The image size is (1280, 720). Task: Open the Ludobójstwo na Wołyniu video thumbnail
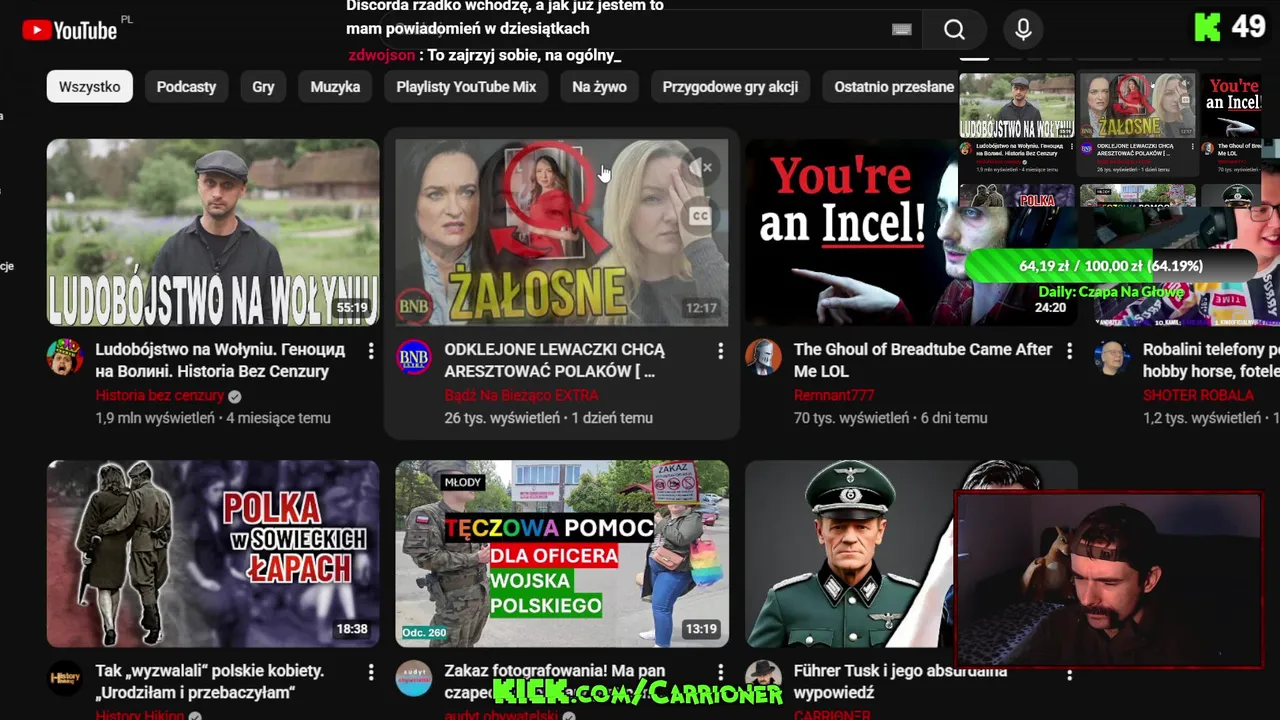[213, 232]
